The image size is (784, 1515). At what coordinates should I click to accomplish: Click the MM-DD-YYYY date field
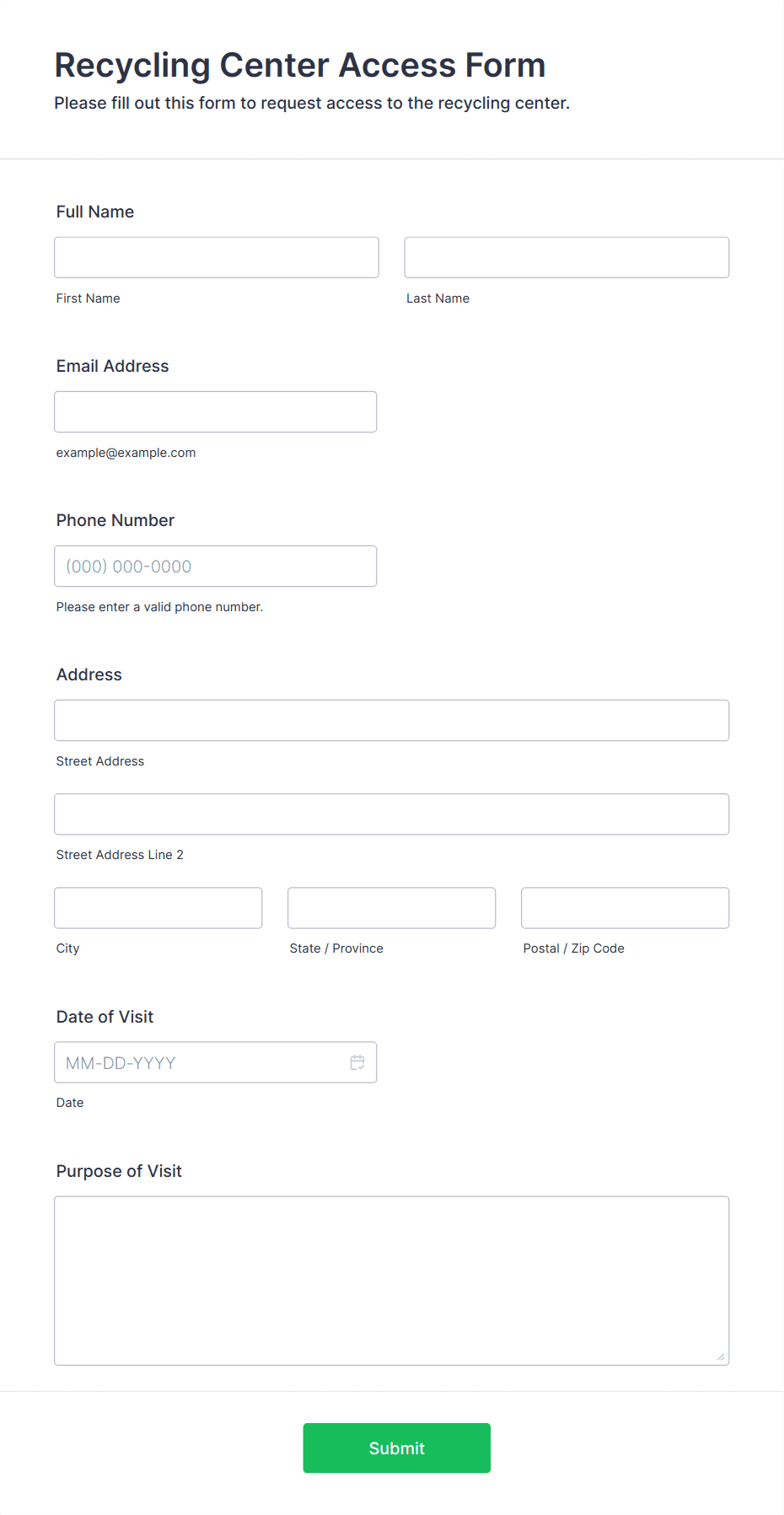pyautogui.click(x=216, y=1062)
